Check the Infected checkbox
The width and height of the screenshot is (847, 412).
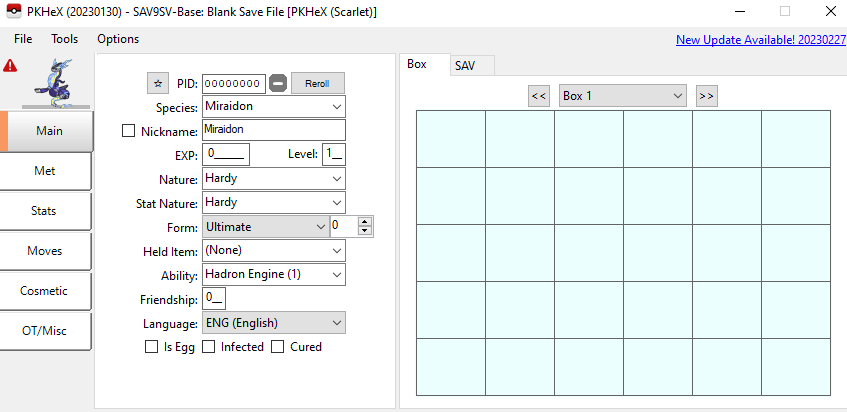(209, 347)
